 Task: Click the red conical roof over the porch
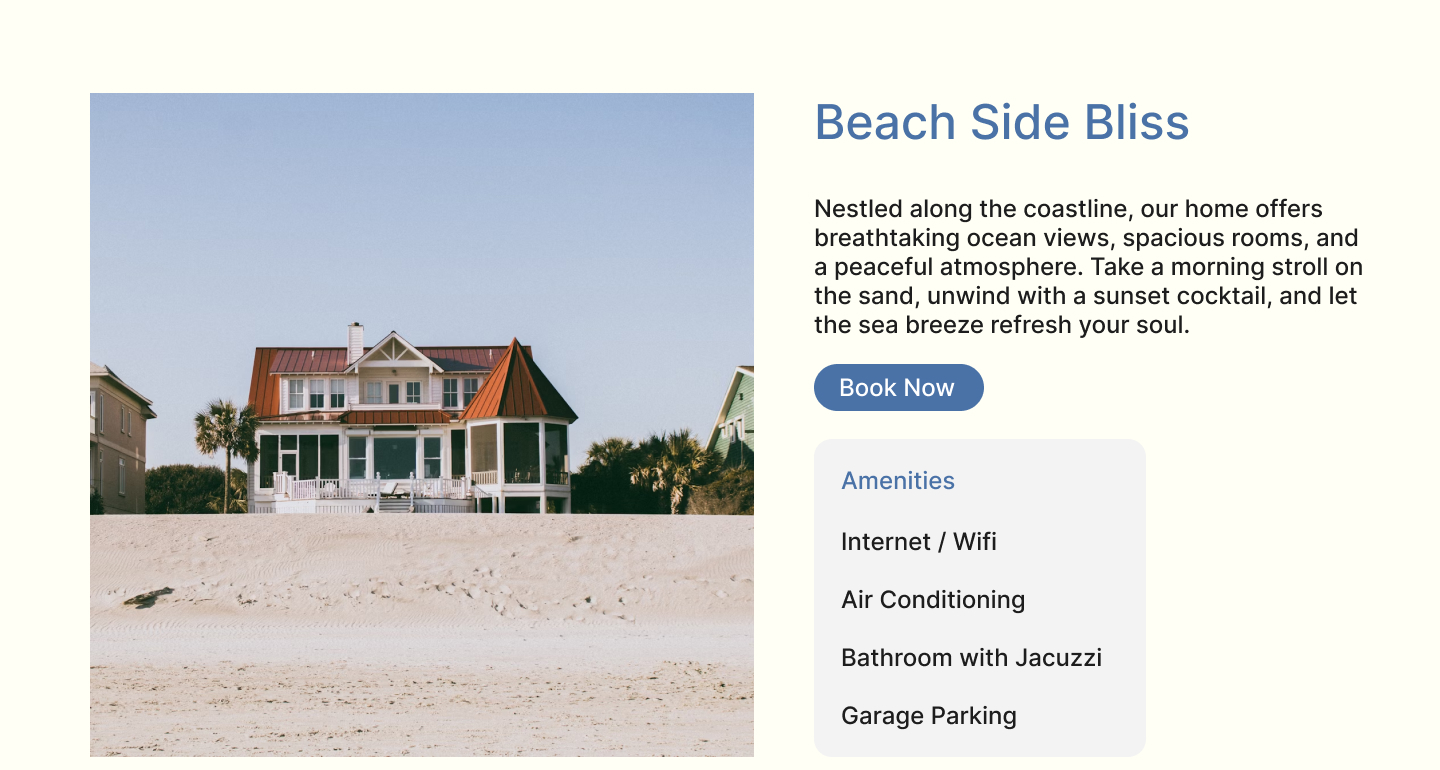click(x=518, y=382)
